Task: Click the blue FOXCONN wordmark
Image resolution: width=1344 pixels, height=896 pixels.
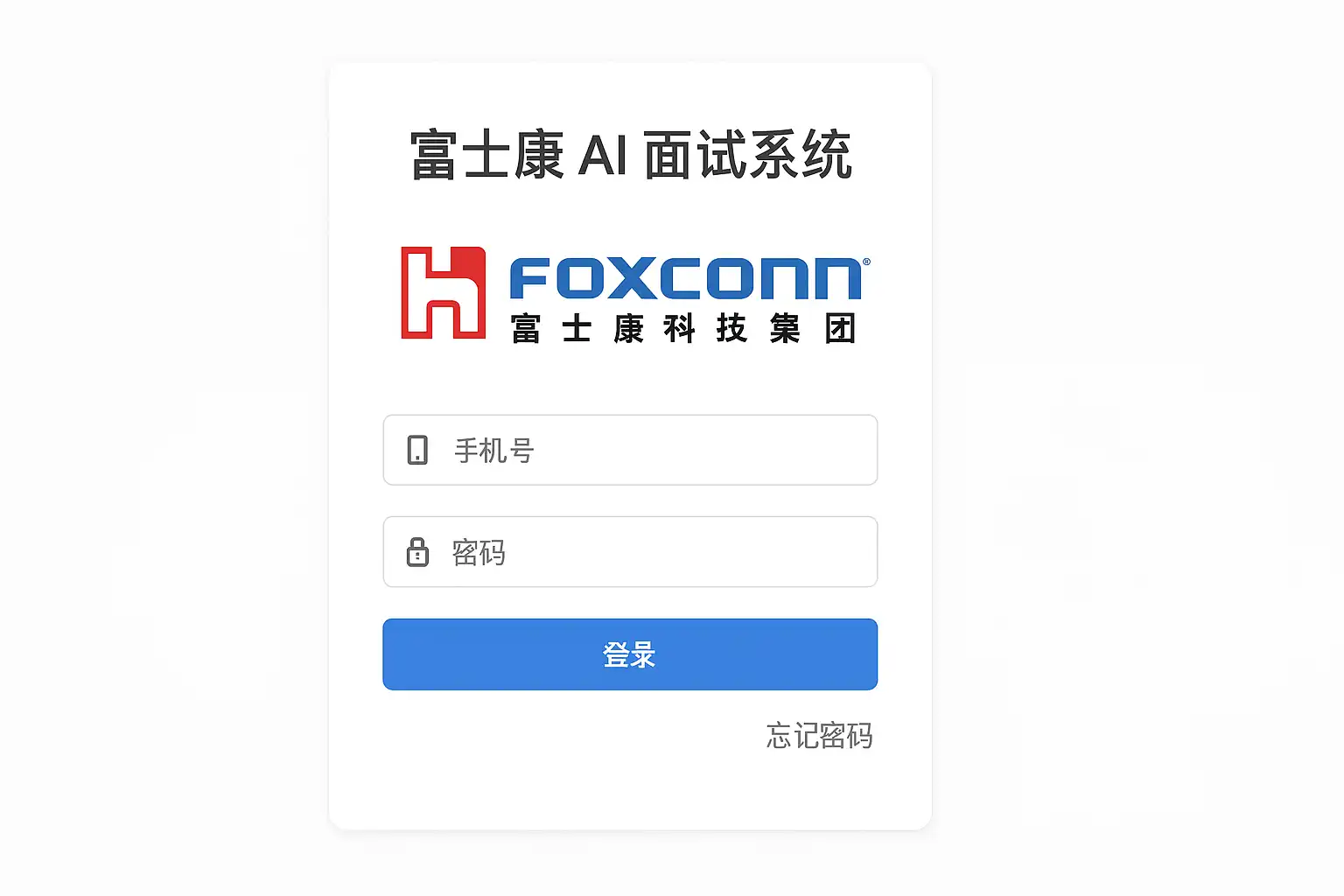Action: coord(686,278)
